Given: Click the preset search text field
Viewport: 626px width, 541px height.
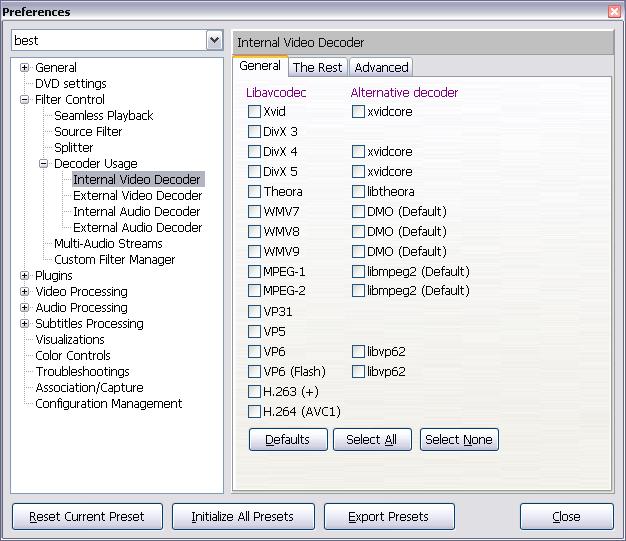Looking at the screenshot, I should click(107, 41).
